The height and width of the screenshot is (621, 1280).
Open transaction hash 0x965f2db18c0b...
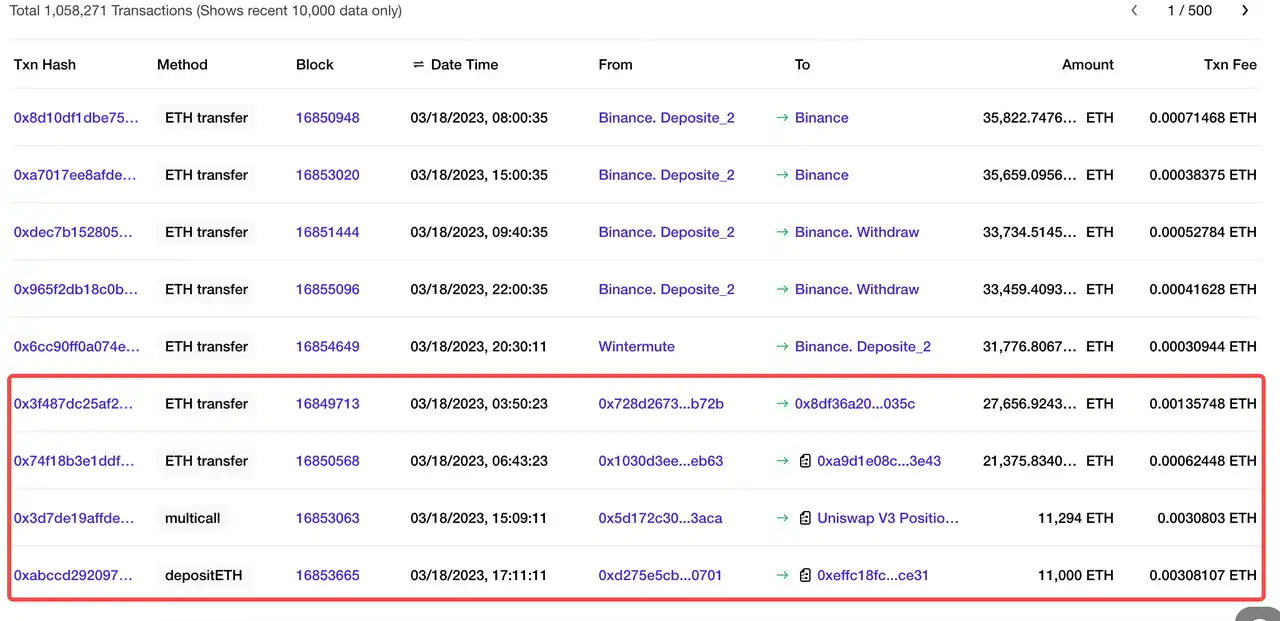[x=77, y=289]
